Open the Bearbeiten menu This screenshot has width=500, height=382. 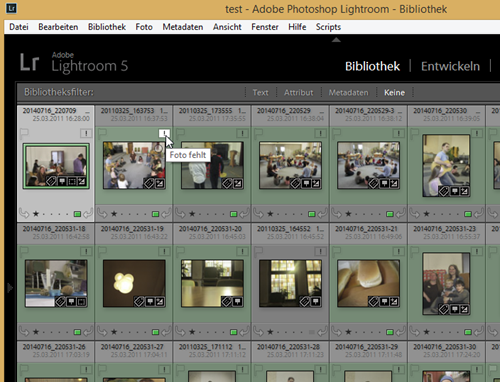click(58, 27)
